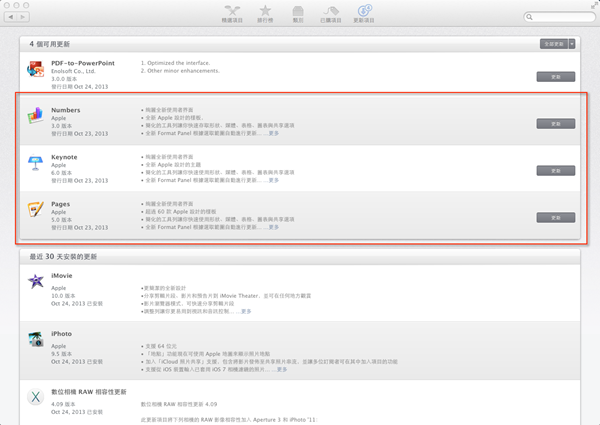Click the PDF-to-PowerPoint app icon

[x=35, y=73]
